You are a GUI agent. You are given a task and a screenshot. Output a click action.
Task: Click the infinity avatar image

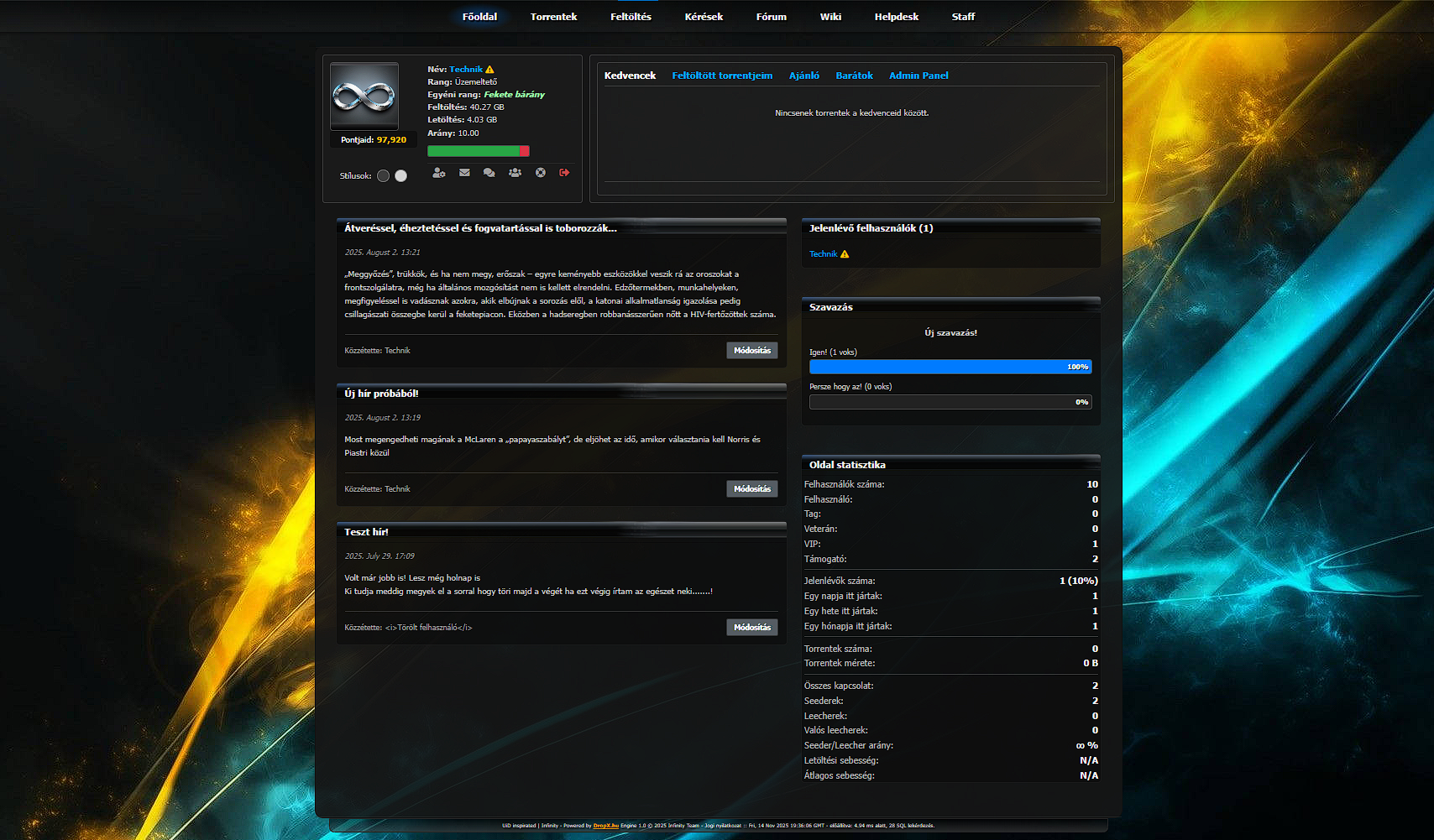pos(364,97)
